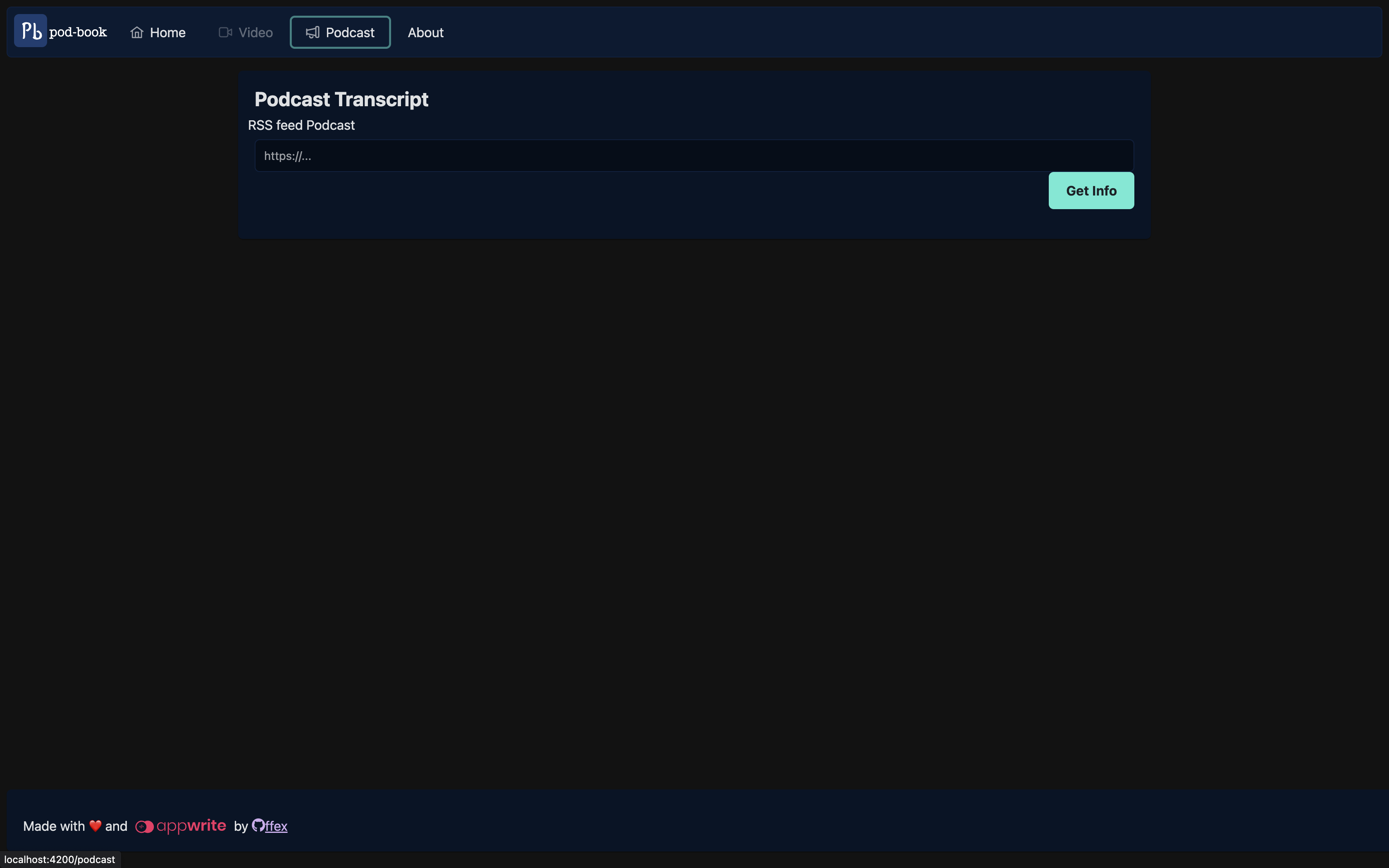Click the red heart icon in footer
Screen dimensions: 1389x868
(x=95, y=826)
